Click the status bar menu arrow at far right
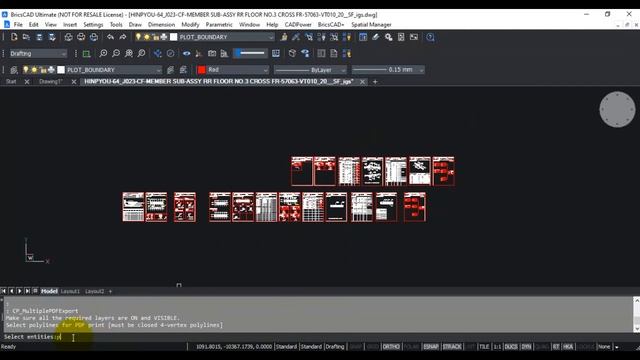The height and width of the screenshot is (360, 640). [x=617, y=347]
